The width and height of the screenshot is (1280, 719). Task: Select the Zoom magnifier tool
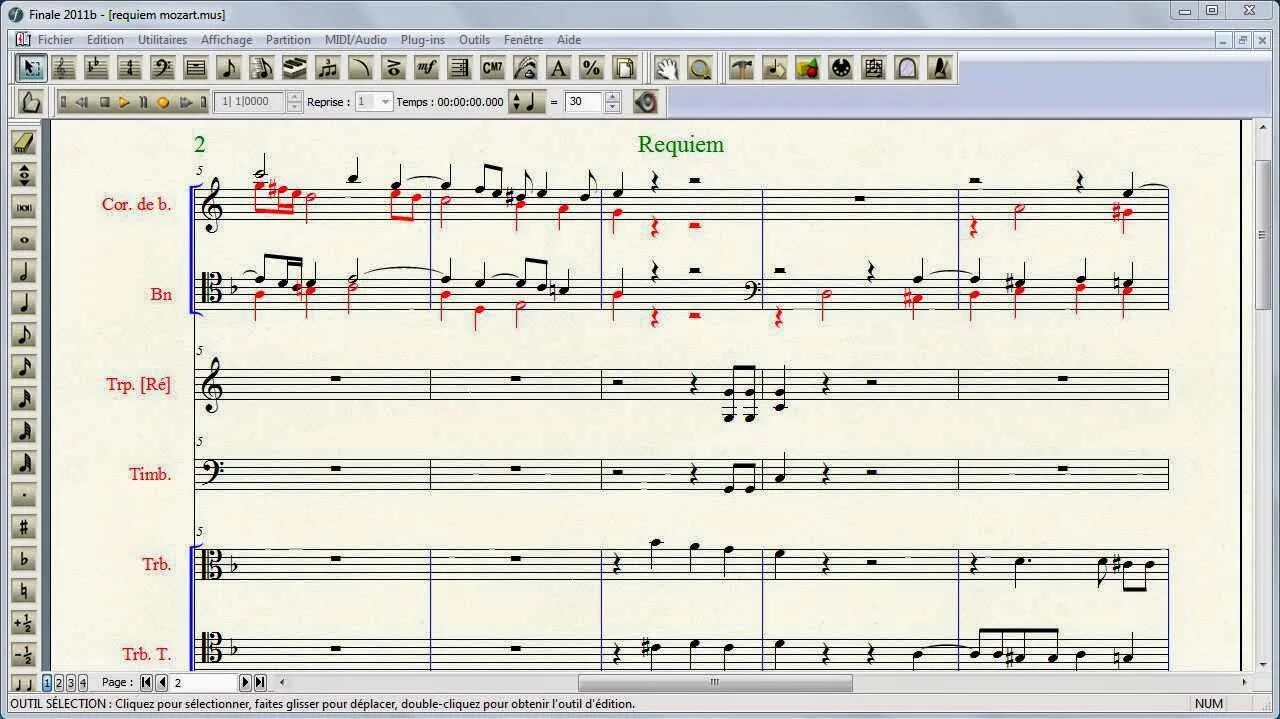(700, 68)
